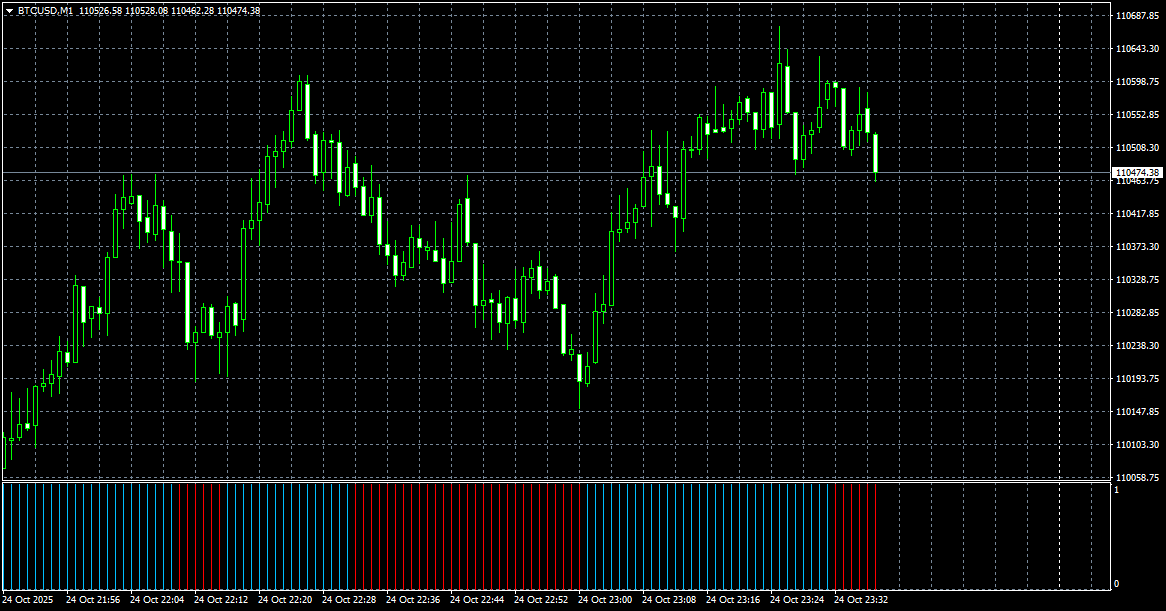The height and width of the screenshot is (611, 1166).
Task: Select the 110508.30 price scale value
Action: tap(1137, 147)
